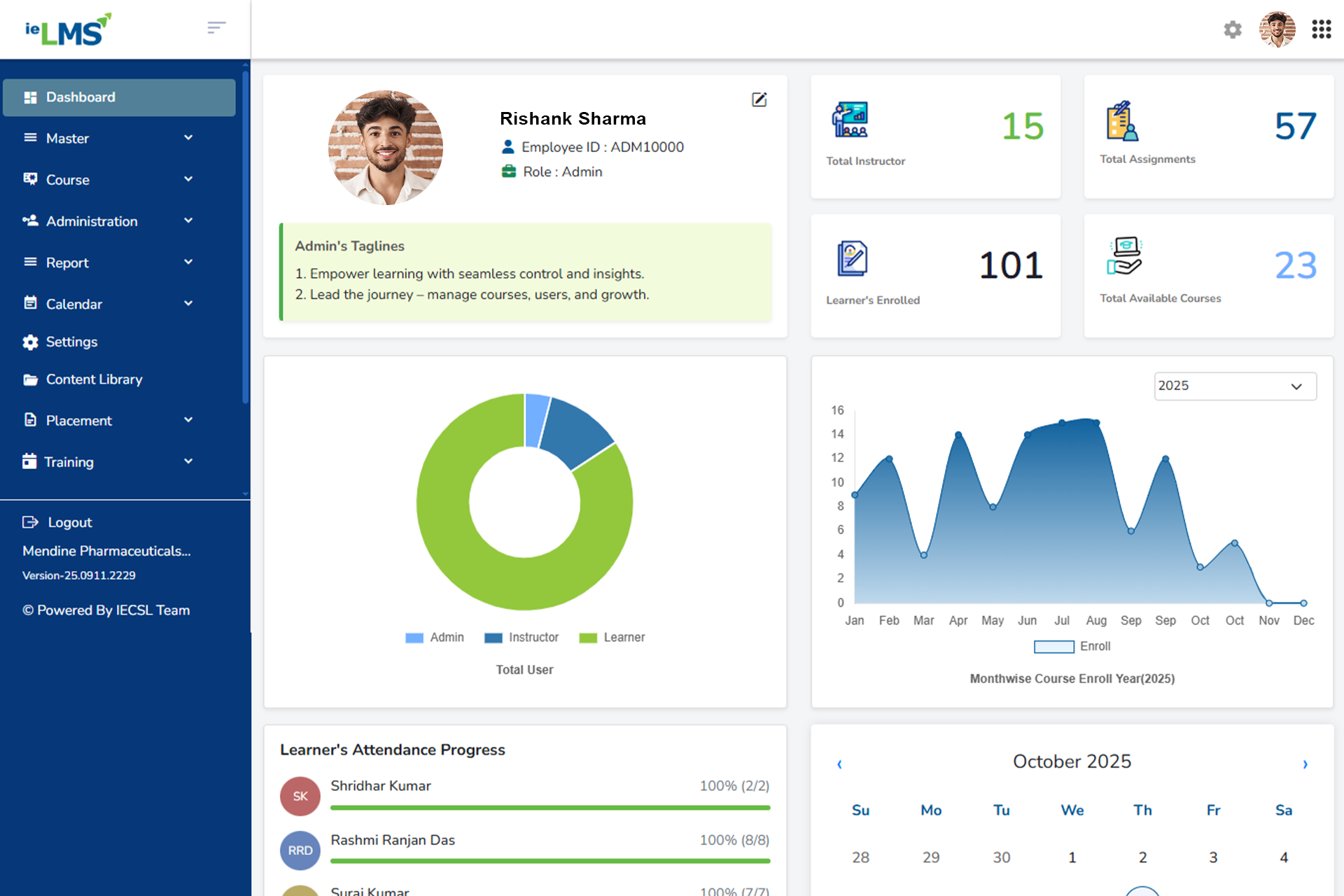
Task: Click Shridhar Kumar's attendance progress bar
Action: click(550, 807)
